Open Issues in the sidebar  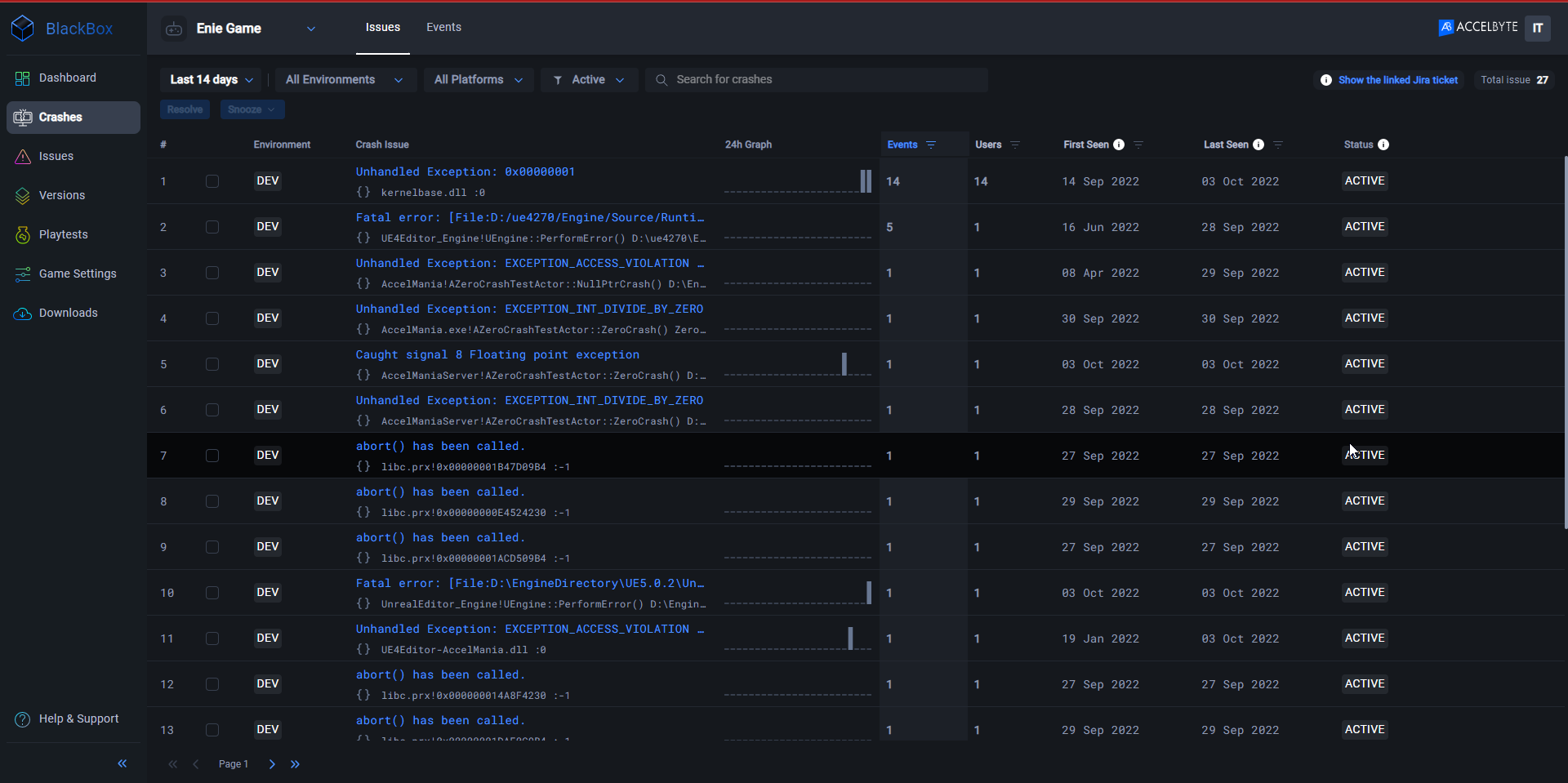click(x=73, y=156)
